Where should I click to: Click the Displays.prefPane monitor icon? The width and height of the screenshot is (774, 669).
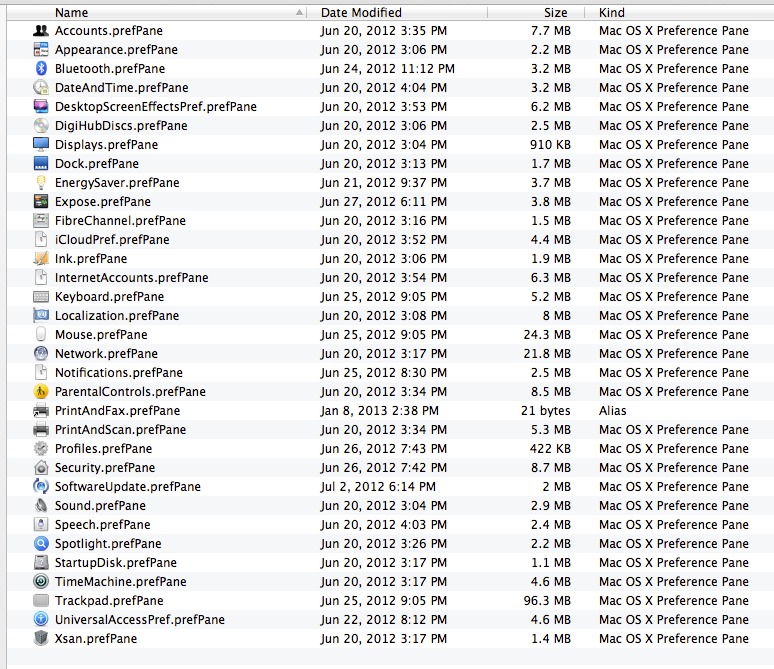(41, 145)
